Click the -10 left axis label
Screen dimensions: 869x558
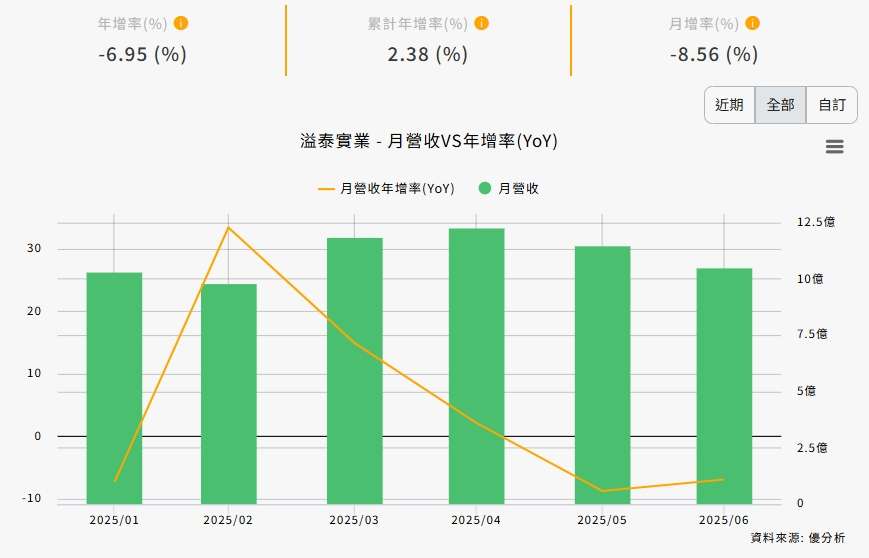(x=32, y=498)
